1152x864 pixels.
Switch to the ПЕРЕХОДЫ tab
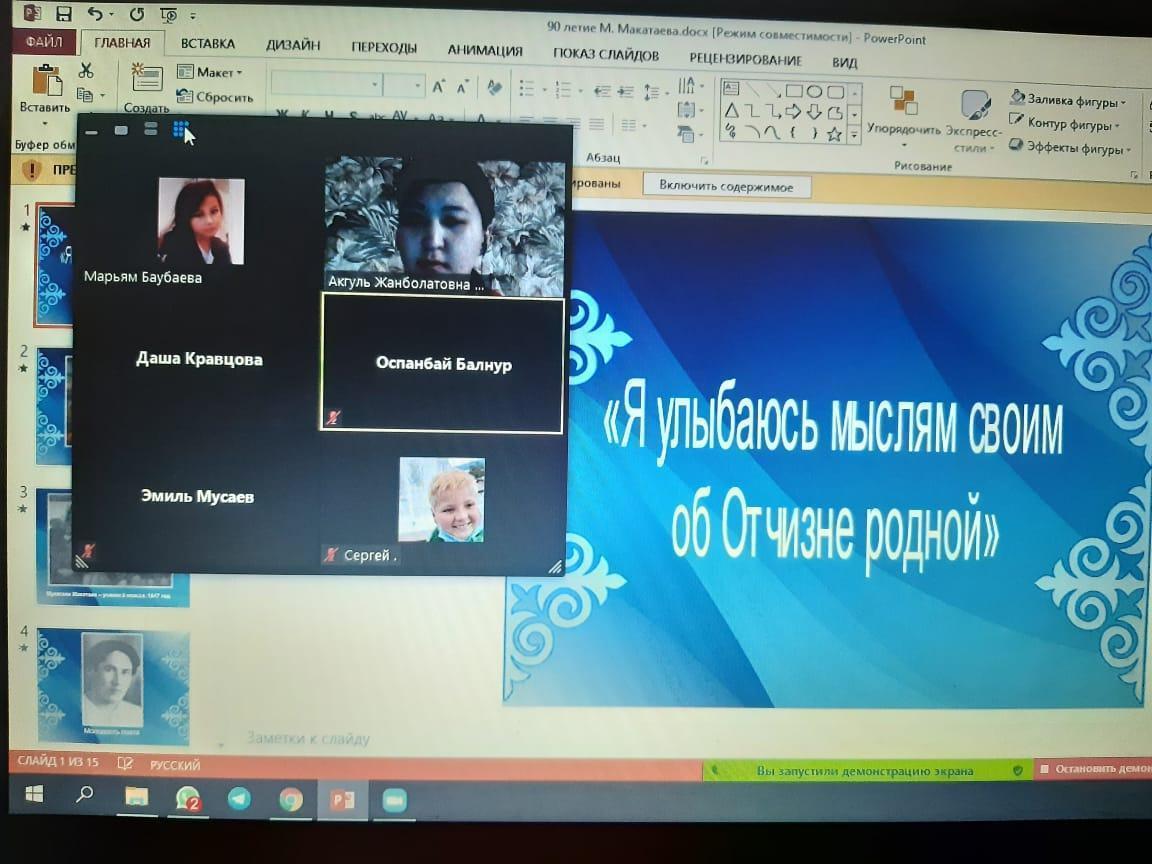click(384, 47)
